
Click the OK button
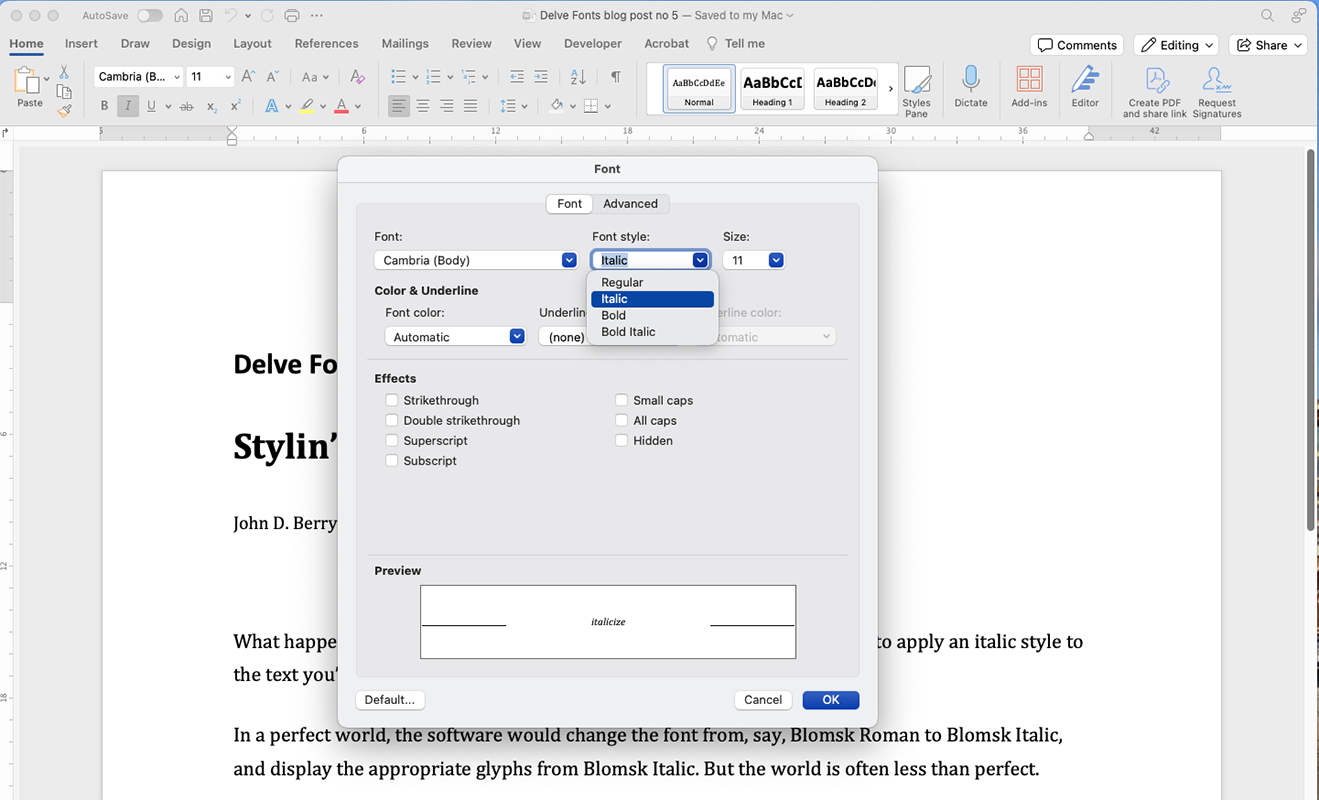point(831,700)
